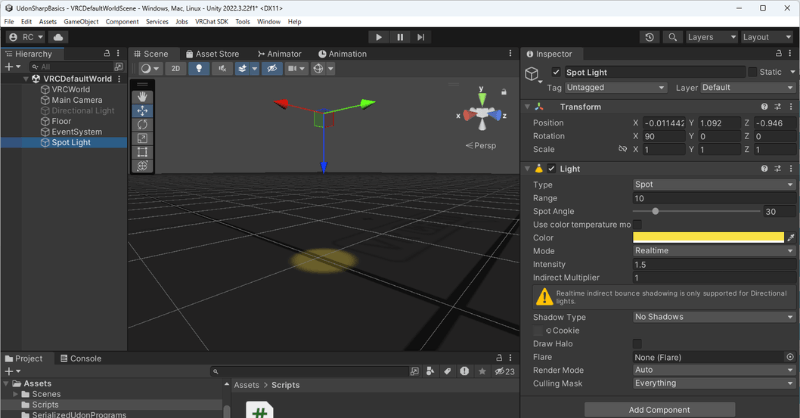The height and width of the screenshot is (418, 800).
Task: Open undo history icon
Action: 649,37
